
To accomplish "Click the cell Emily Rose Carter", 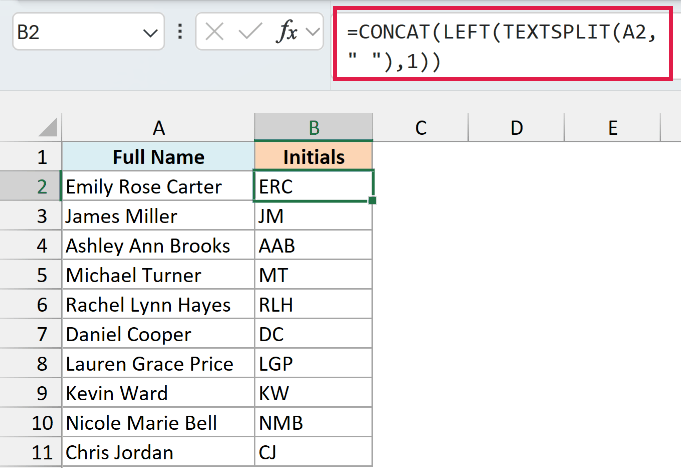I will pyautogui.click(x=158, y=186).
